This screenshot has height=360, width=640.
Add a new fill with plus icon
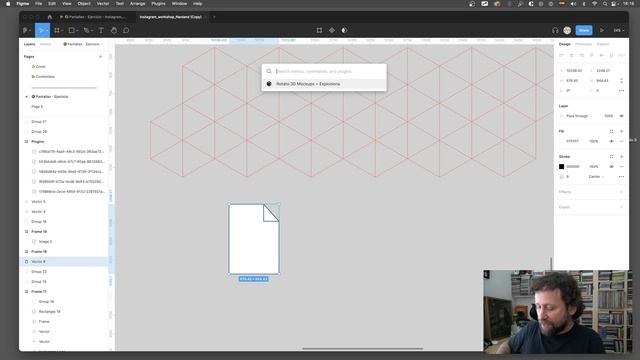click(621, 131)
